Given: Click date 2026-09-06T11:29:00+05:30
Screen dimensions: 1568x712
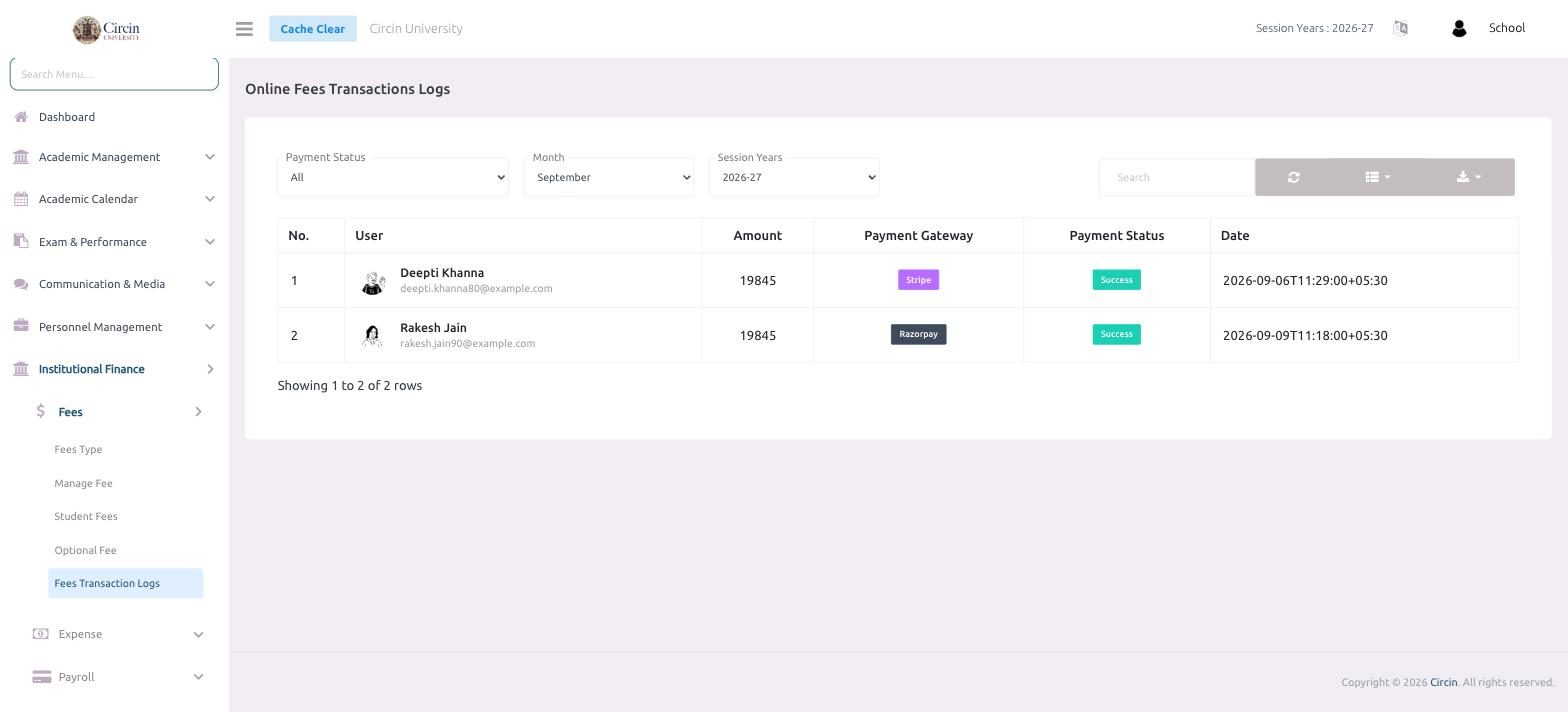Looking at the screenshot, I should [1305, 280].
